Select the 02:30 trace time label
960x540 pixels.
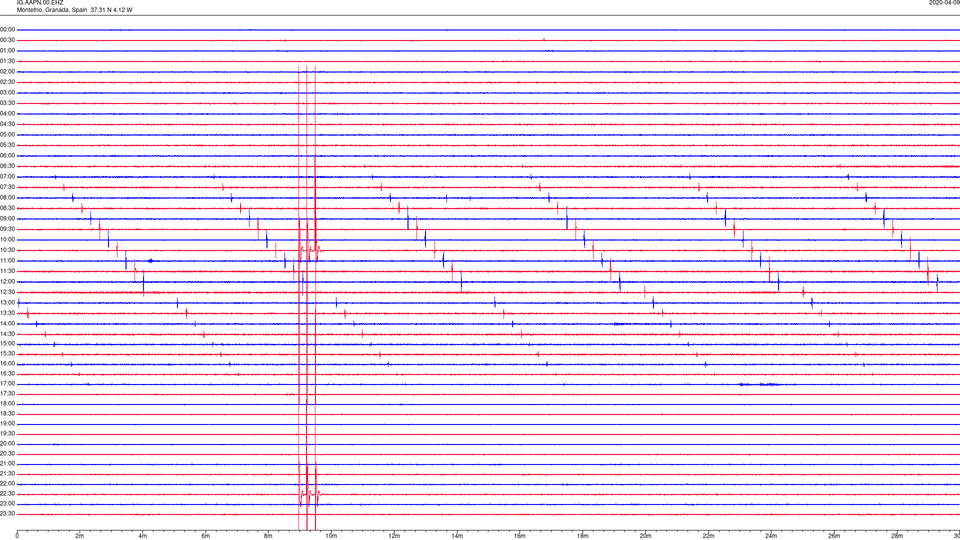point(8,82)
